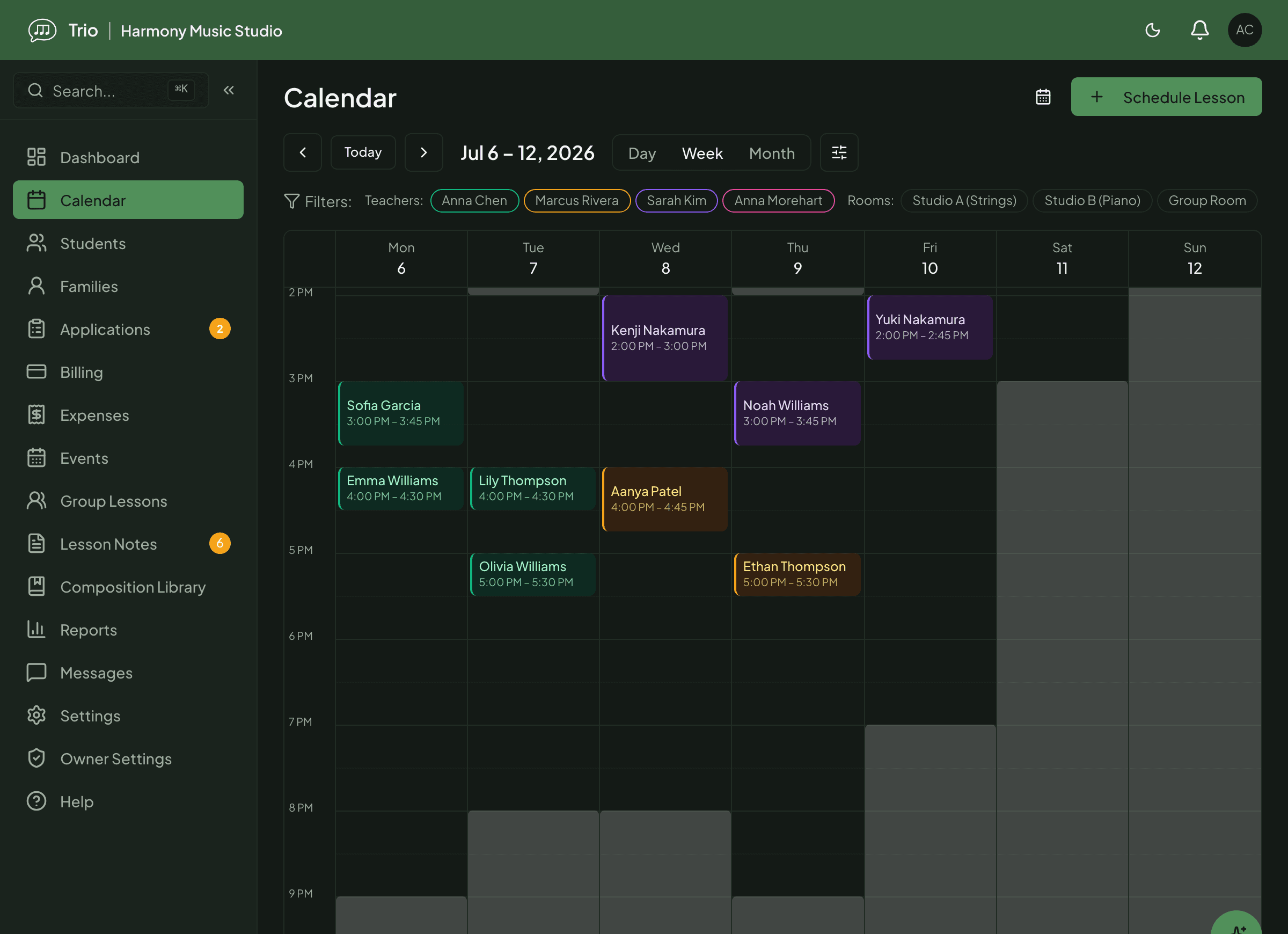Open Owner Settings
1288x934 pixels.
click(x=128, y=758)
